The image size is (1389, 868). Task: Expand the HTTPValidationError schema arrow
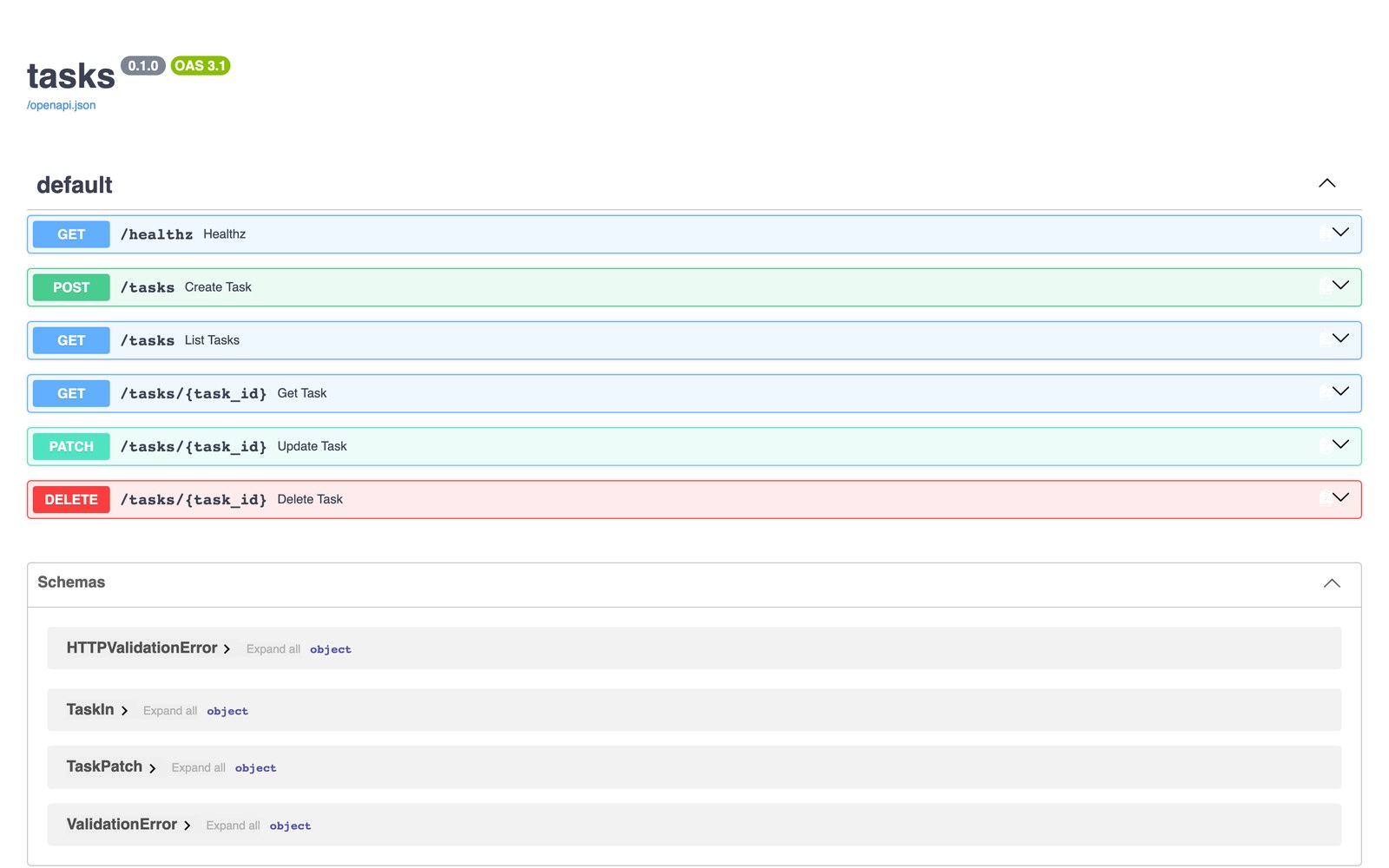[x=227, y=649]
